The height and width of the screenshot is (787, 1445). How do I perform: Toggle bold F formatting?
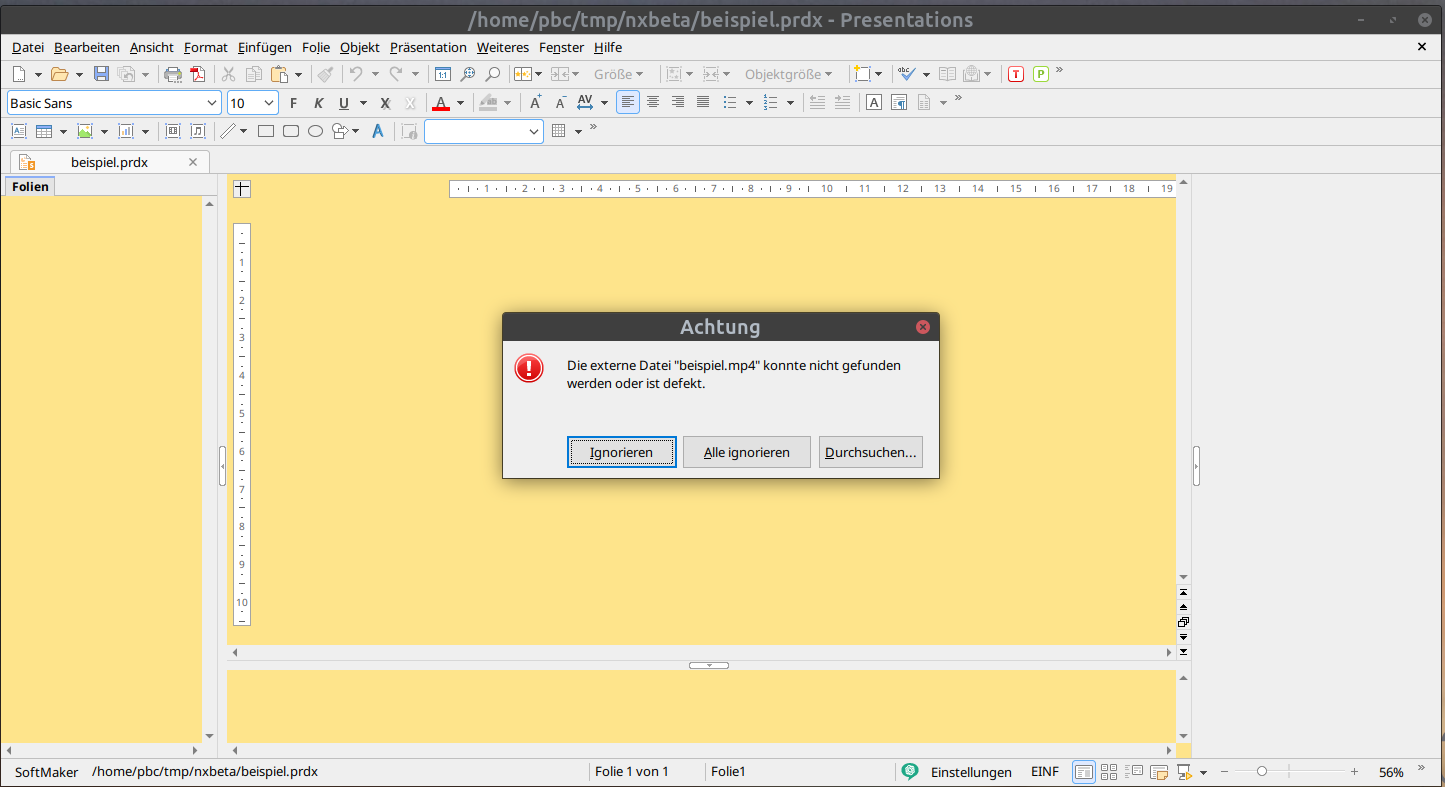pos(293,103)
